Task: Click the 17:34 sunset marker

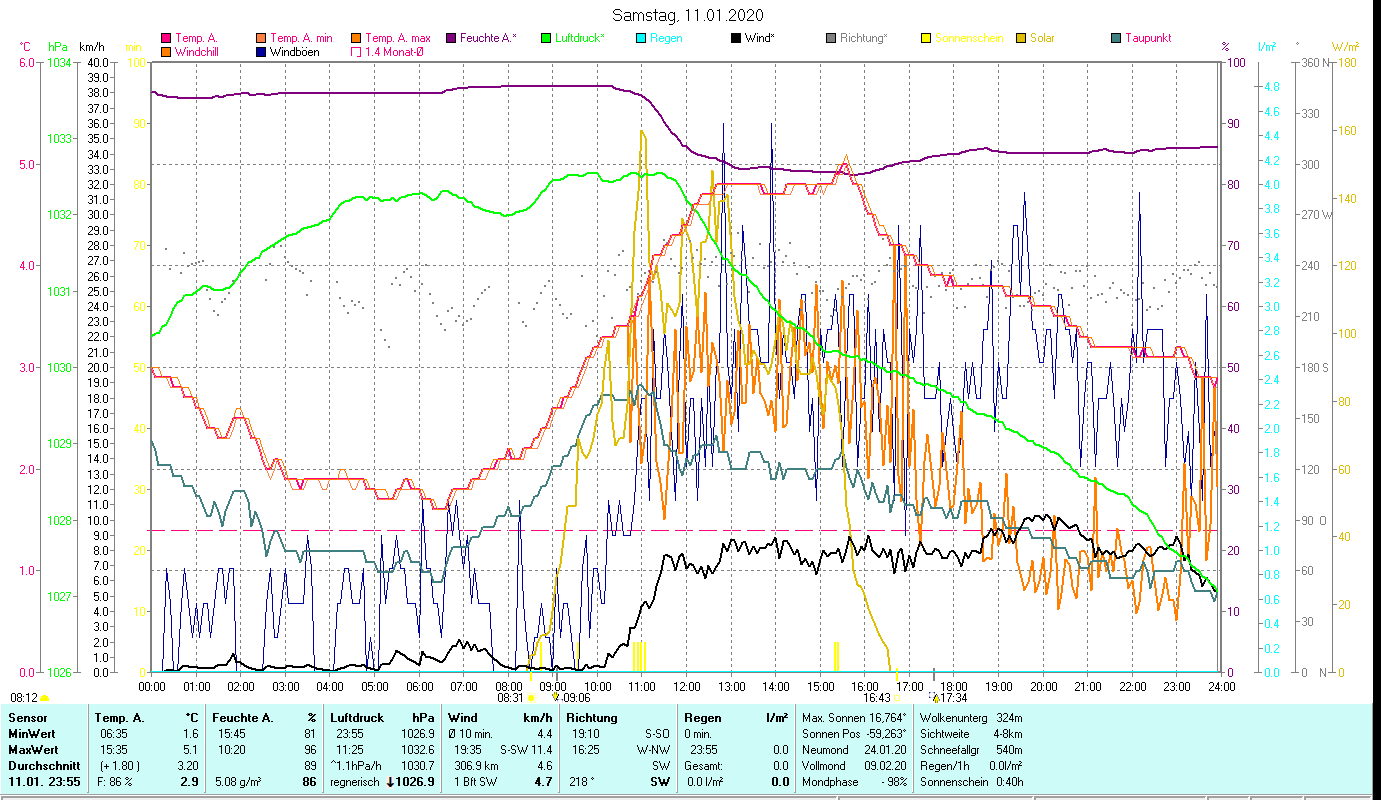Action: [x=952, y=698]
